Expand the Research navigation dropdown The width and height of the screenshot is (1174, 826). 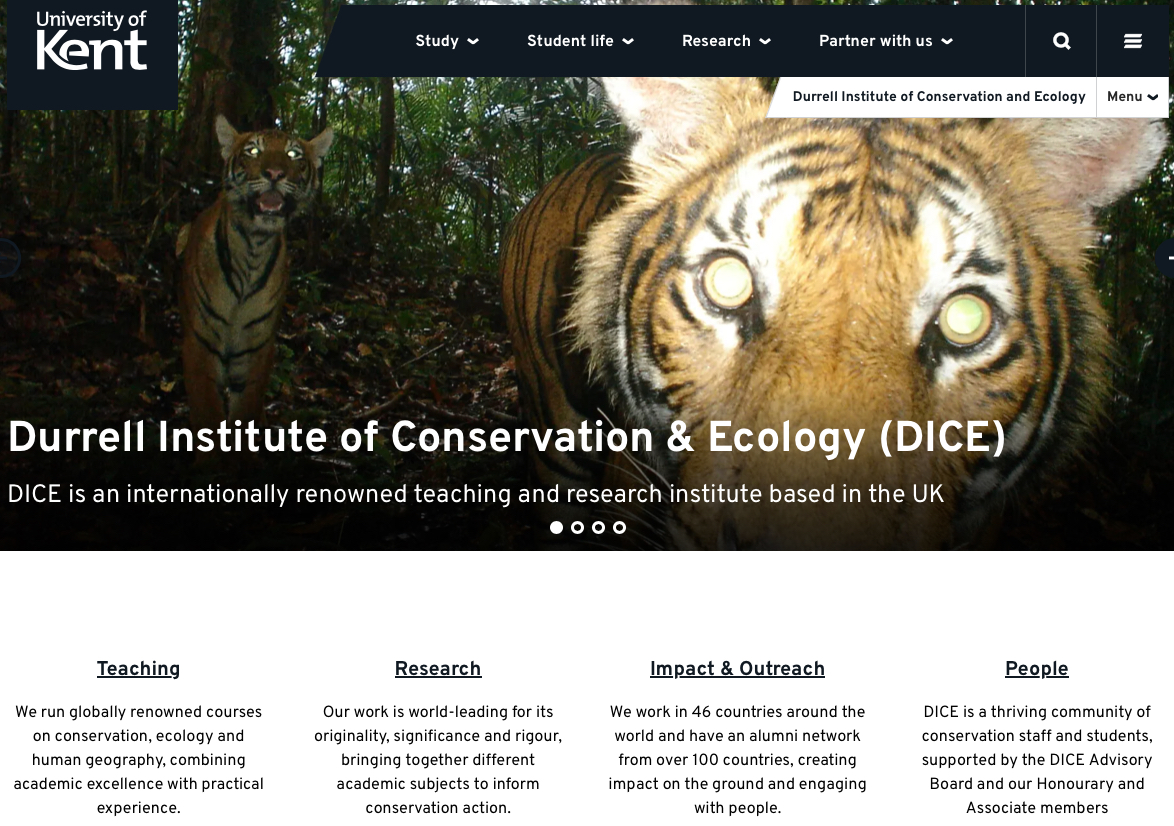point(726,41)
